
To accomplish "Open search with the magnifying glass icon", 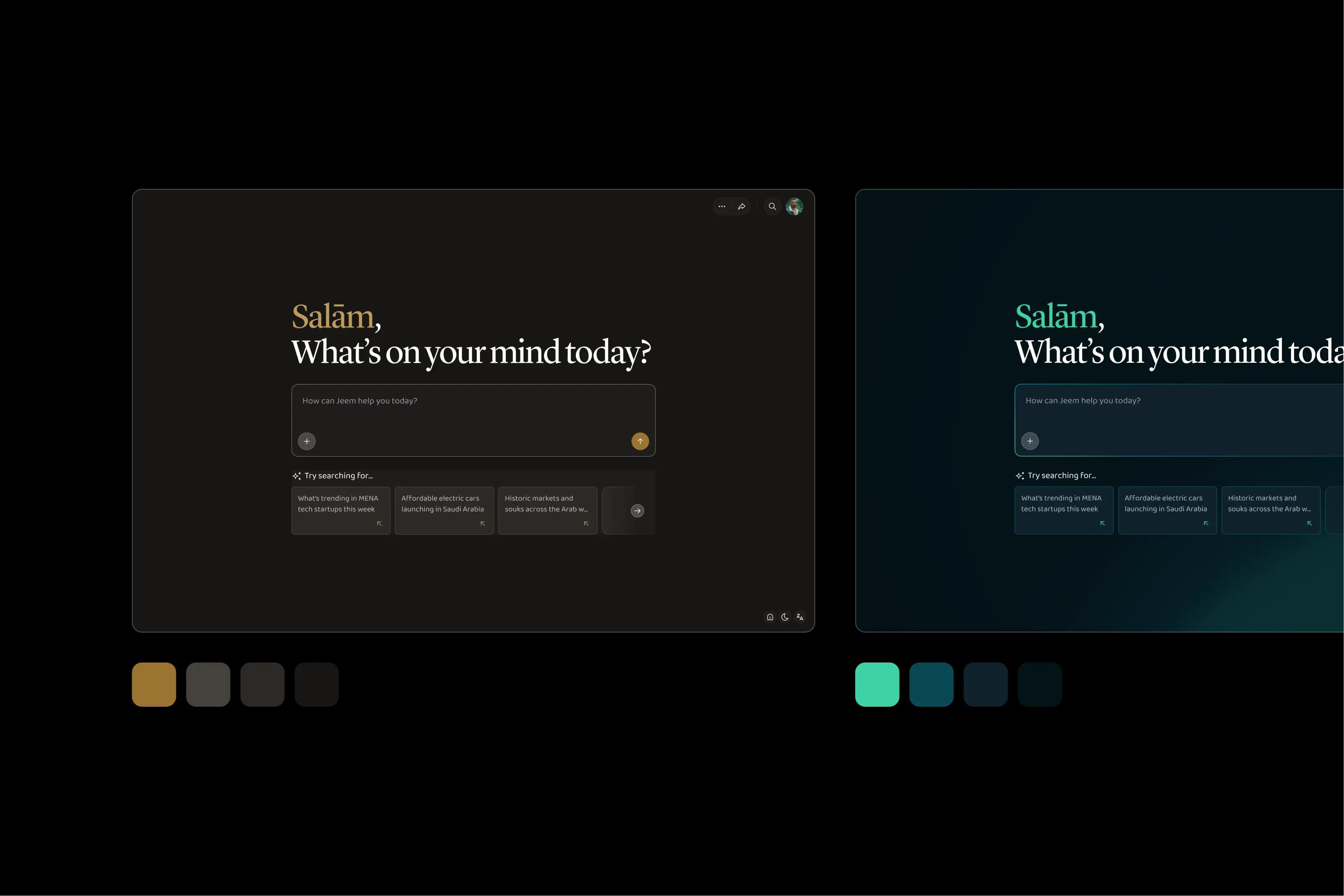I will (x=772, y=206).
